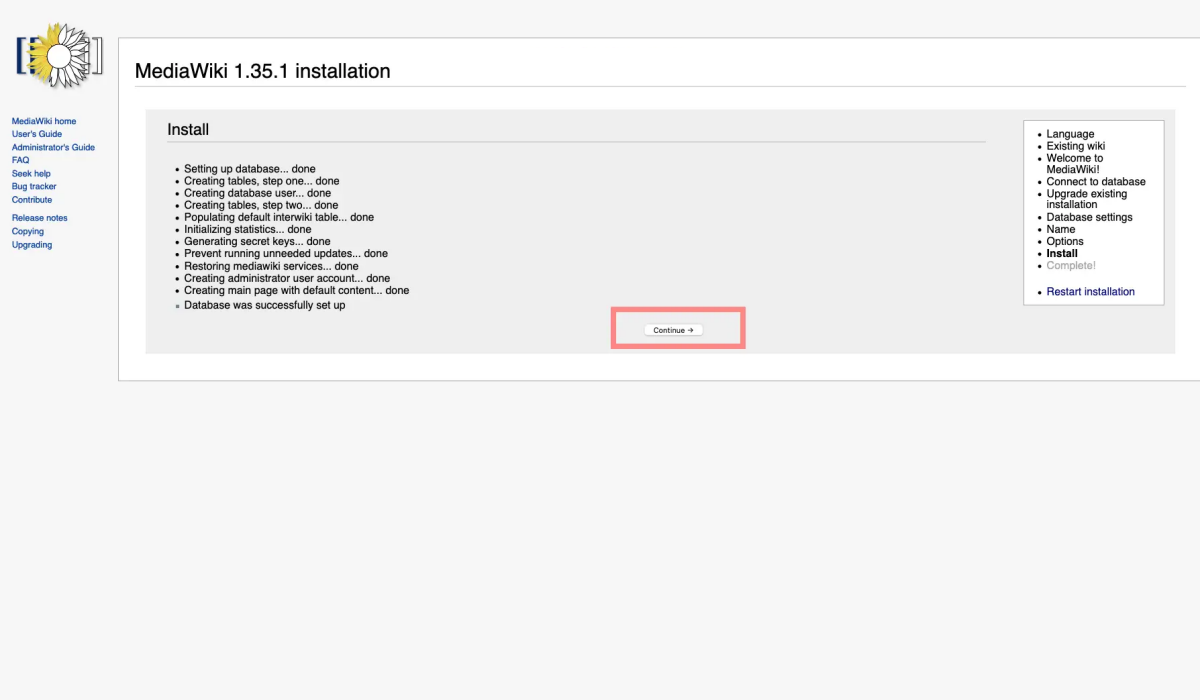
Task: Select the bold Install step
Action: pyautogui.click(x=1062, y=253)
